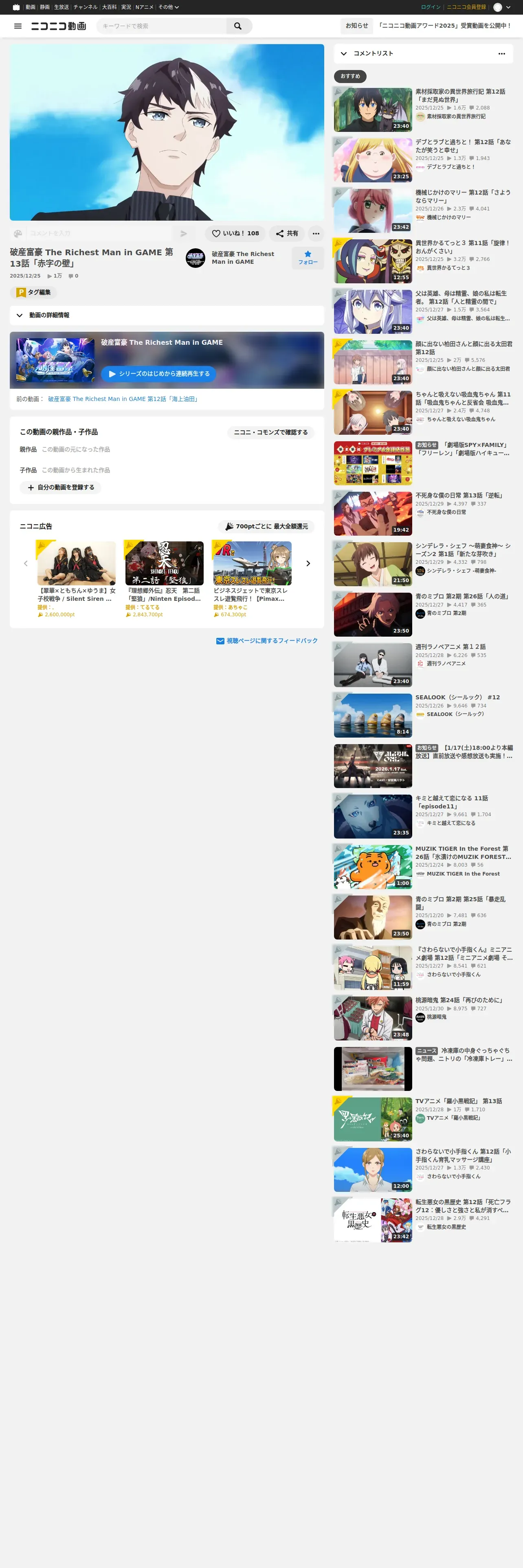Open the hamburger main menu
The height and width of the screenshot is (1568, 523).
click(x=18, y=26)
